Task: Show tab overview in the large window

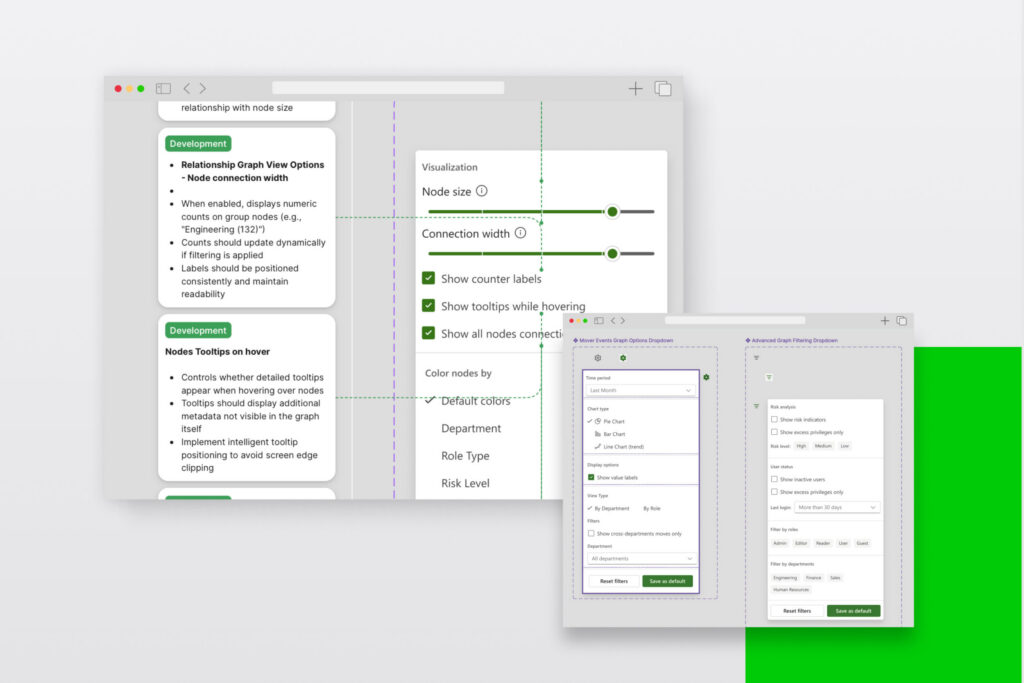Action: pyautogui.click(x=663, y=88)
